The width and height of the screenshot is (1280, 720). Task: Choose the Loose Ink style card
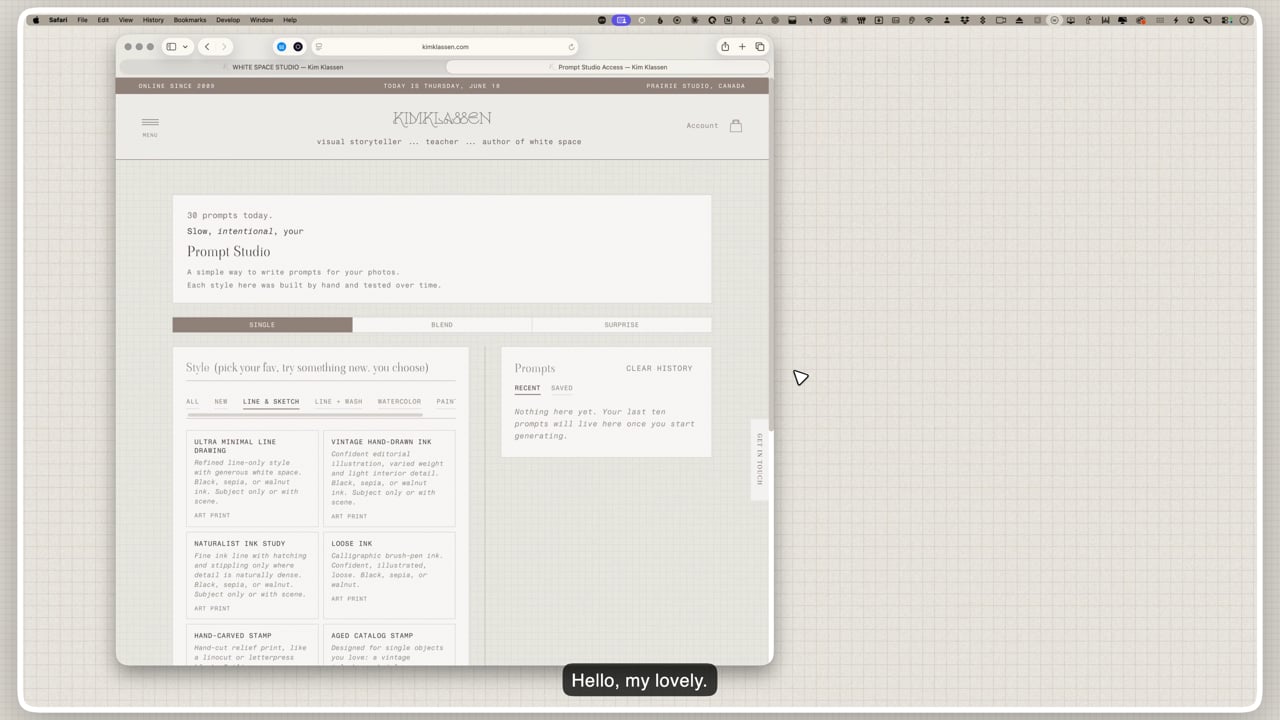[x=389, y=576]
